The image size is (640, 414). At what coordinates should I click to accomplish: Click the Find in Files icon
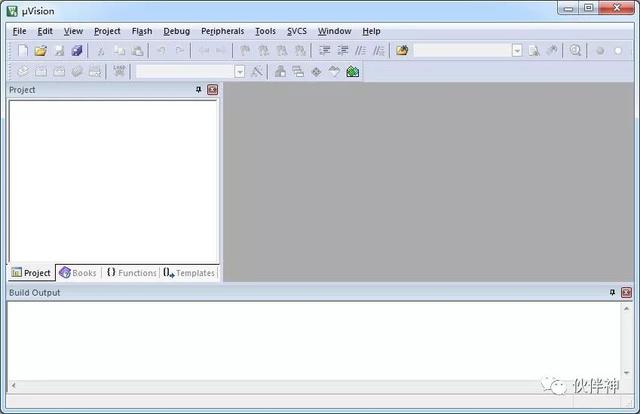[534, 50]
